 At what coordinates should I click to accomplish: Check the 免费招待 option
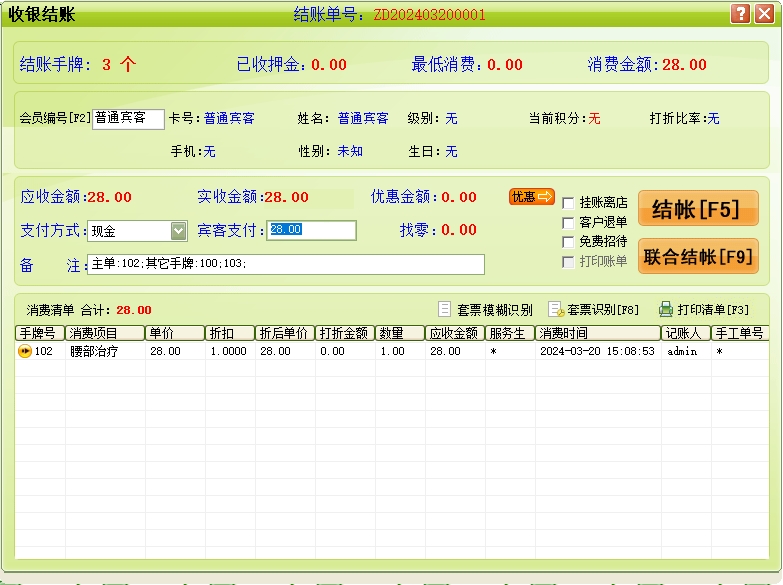point(568,242)
